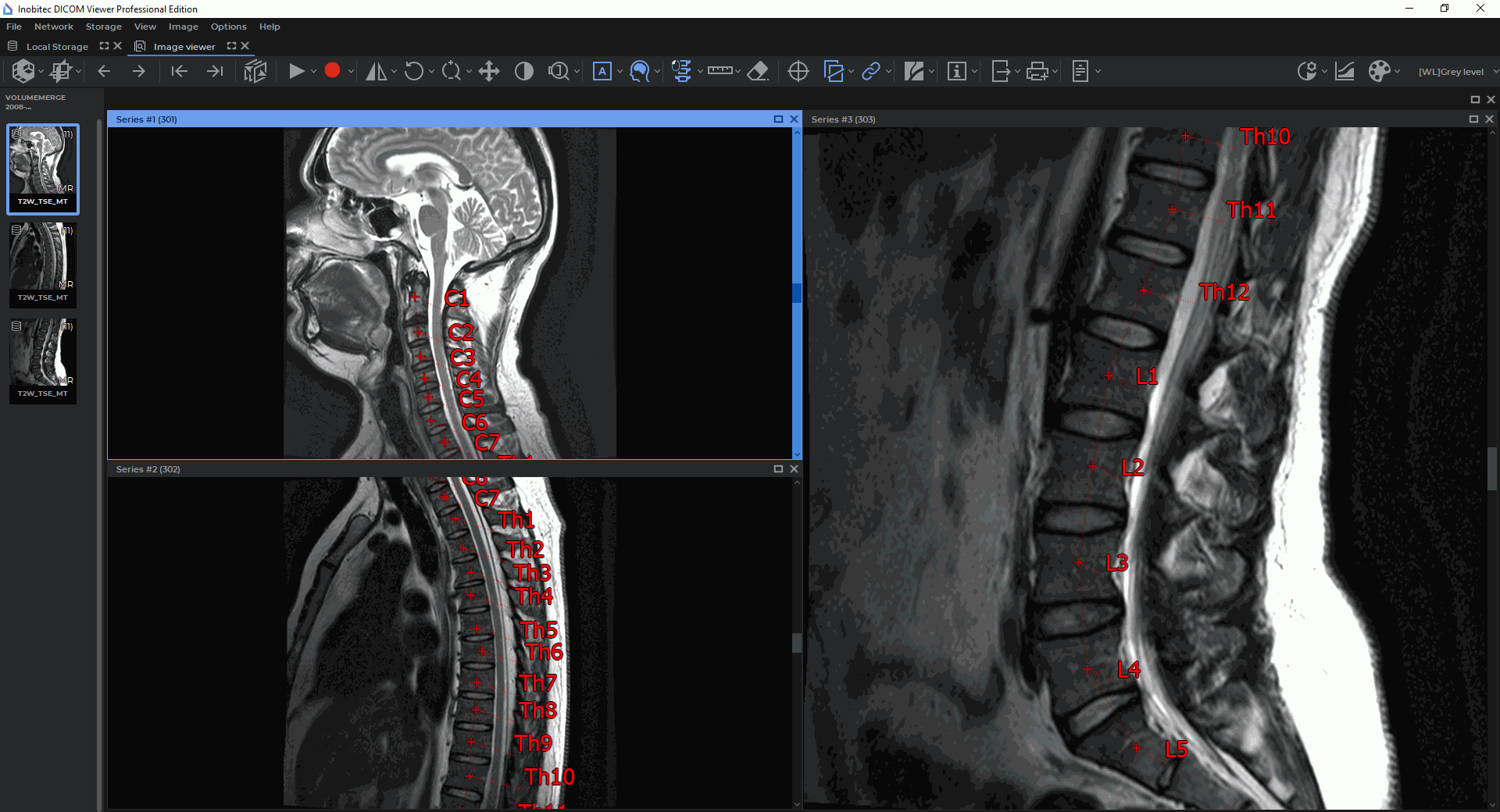
Task: Maximize the Series #3 (303) panel
Action: [1473, 119]
